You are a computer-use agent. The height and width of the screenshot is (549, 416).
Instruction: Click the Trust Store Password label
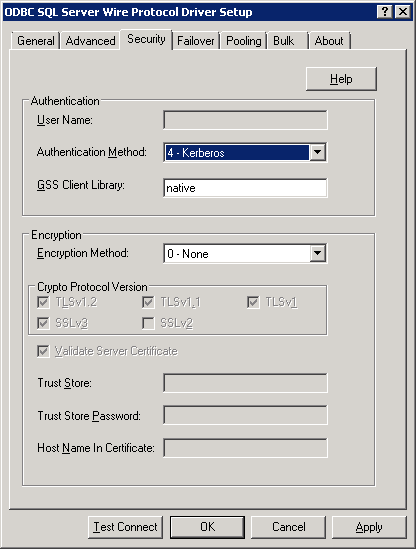coord(89,416)
